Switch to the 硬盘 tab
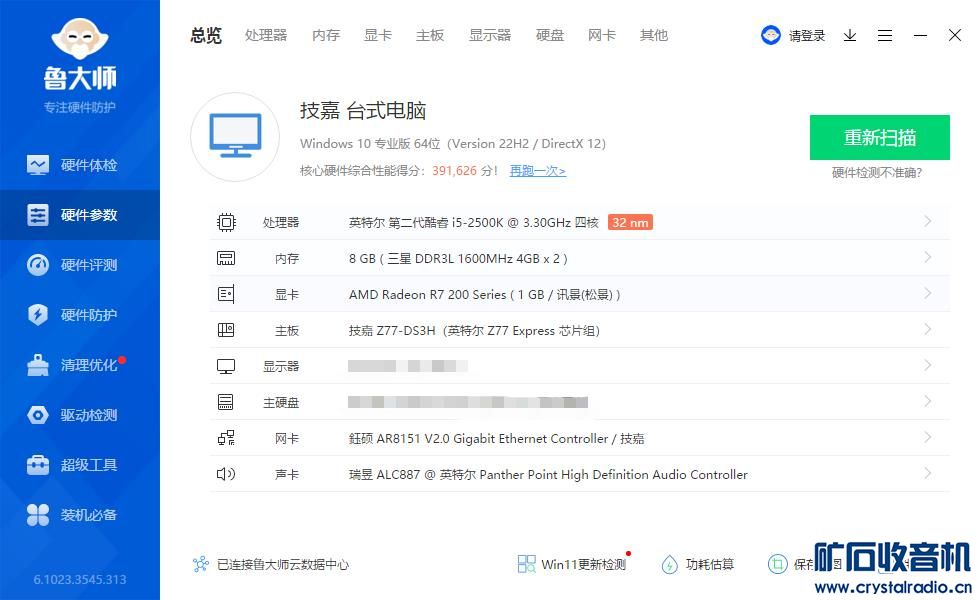This screenshot has width=980, height=600. click(550, 36)
